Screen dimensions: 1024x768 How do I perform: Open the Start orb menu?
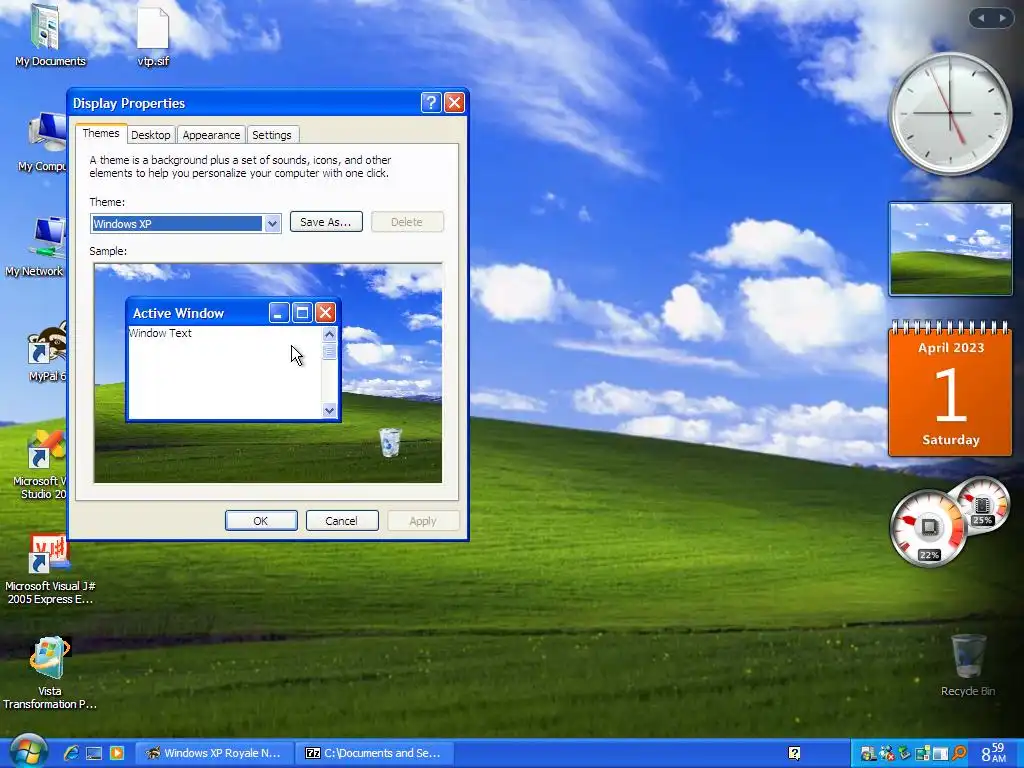pos(27,751)
